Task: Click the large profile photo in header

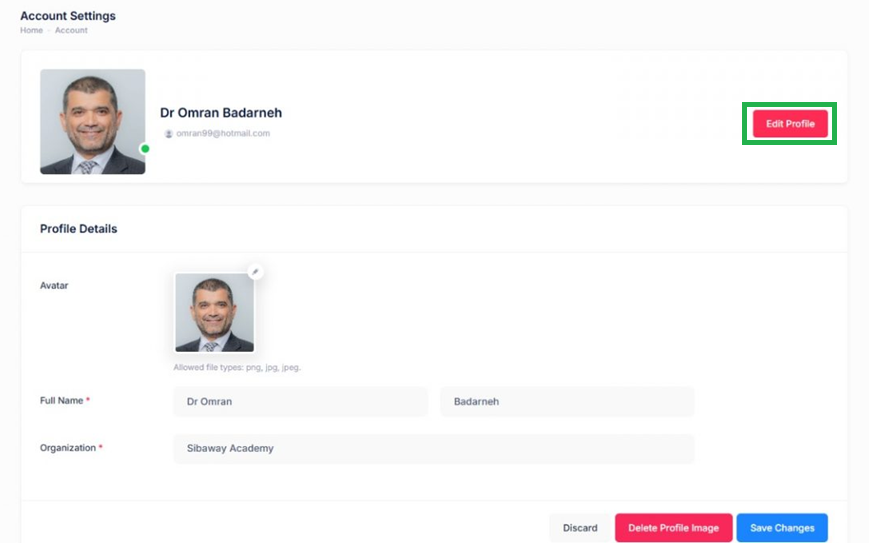Action: 93,121
